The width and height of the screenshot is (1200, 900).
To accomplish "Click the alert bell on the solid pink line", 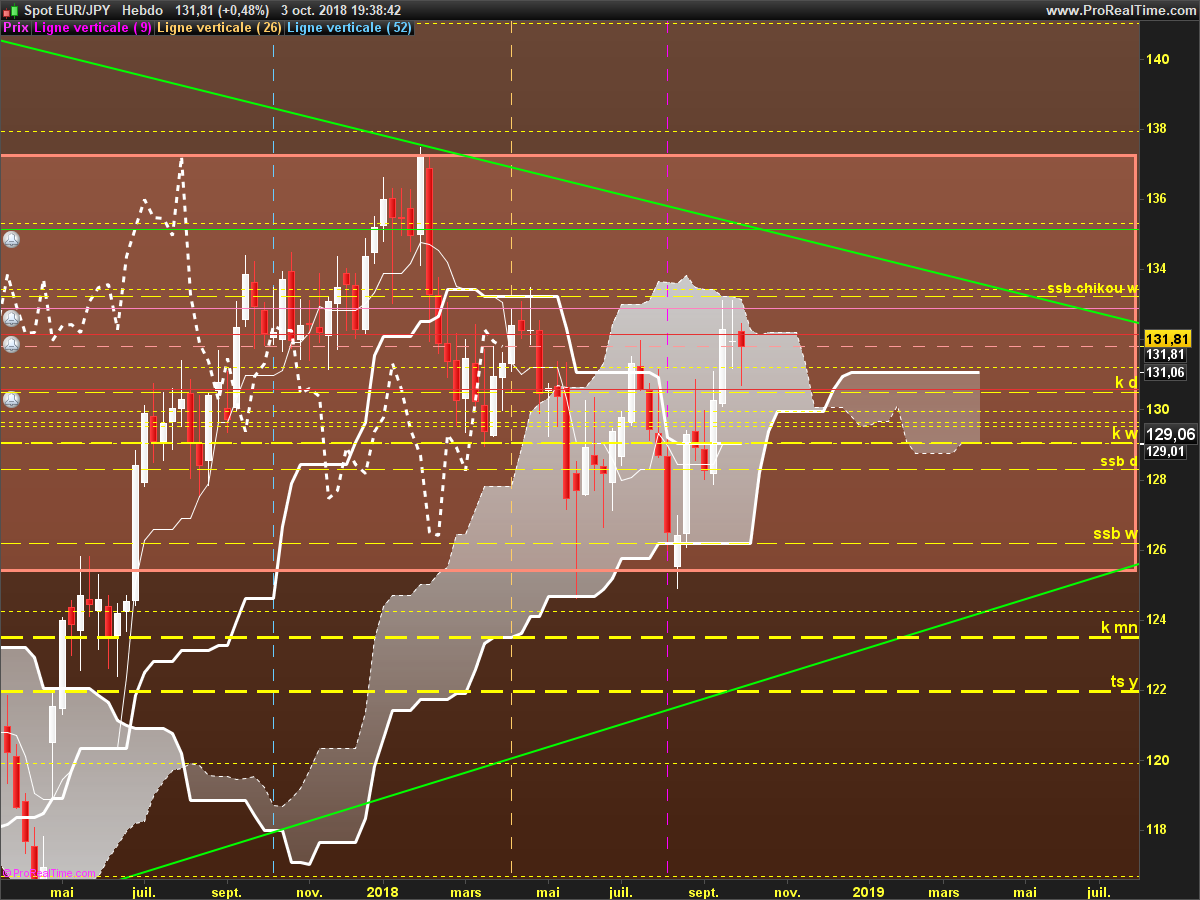I will pyautogui.click(x=11, y=319).
